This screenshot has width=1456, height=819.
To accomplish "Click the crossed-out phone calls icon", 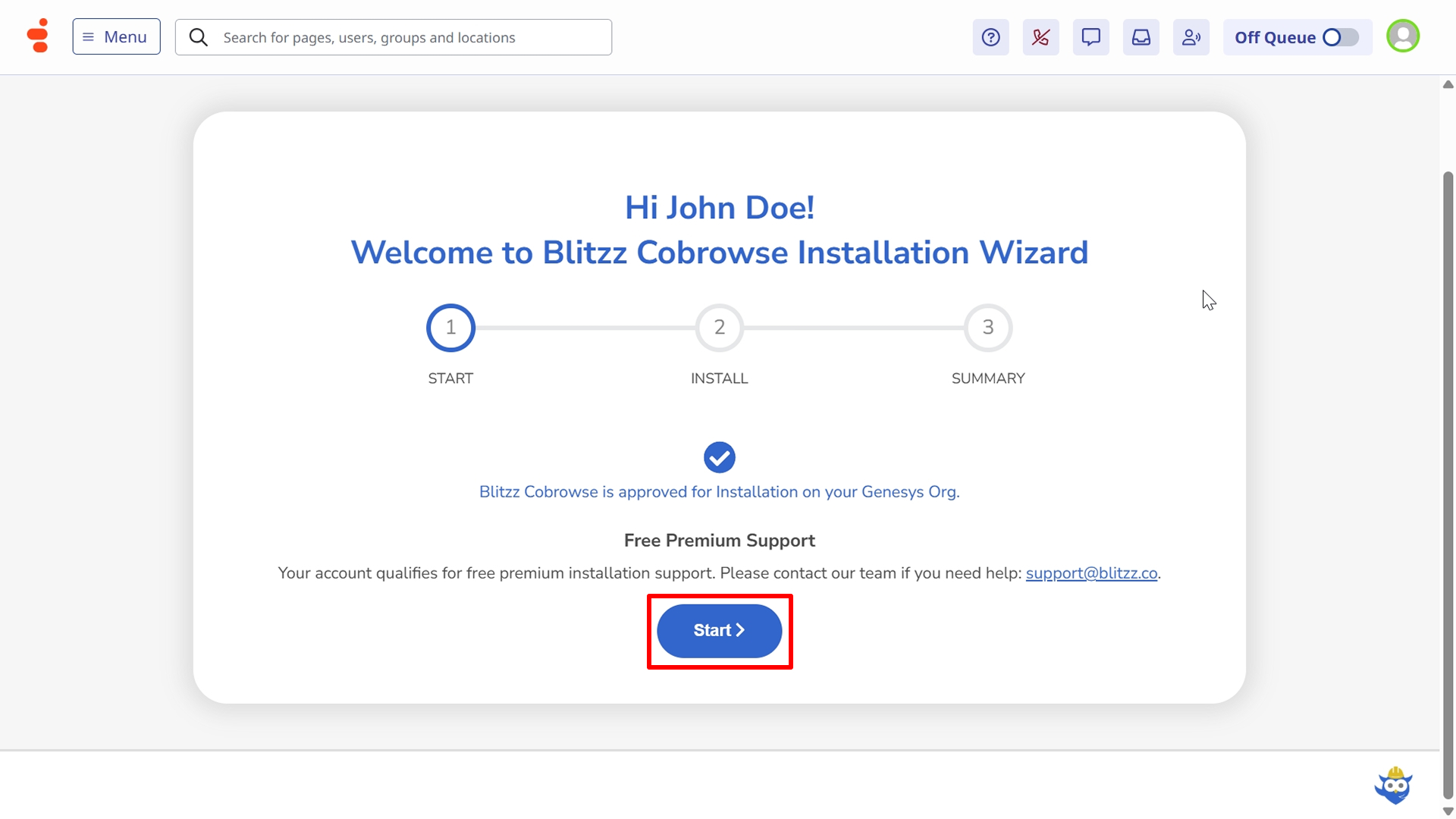I will pyautogui.click(x=1040, y=37).
